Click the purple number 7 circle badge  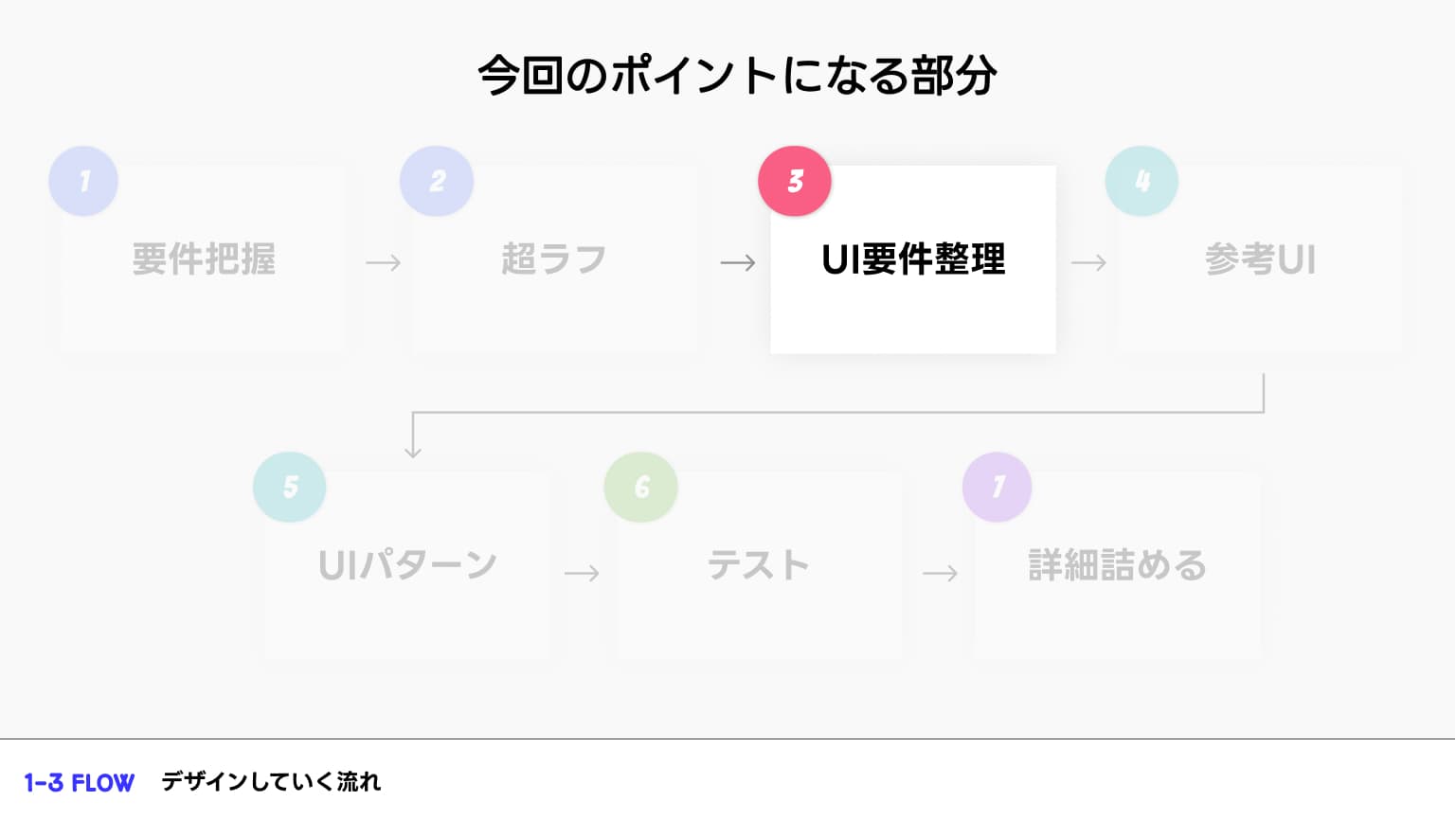998,487
